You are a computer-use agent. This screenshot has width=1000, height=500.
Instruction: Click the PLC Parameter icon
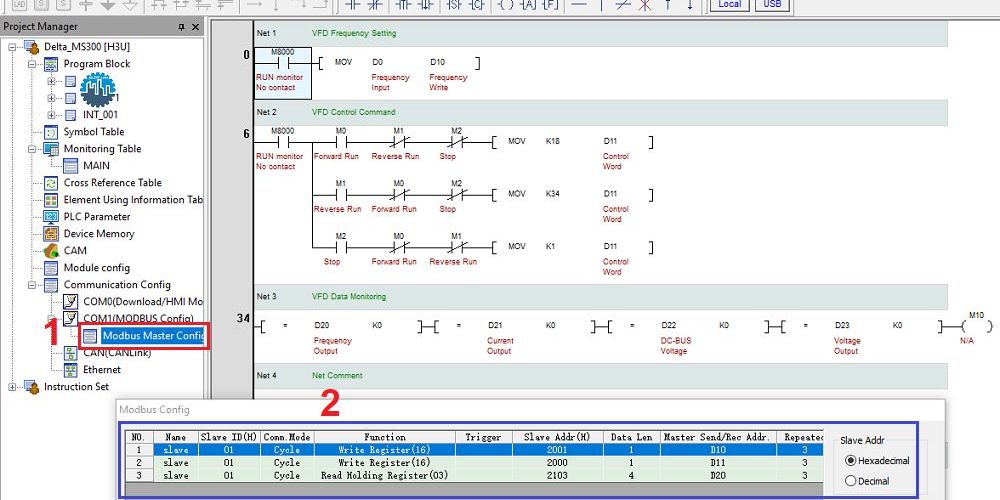point(51,217)
